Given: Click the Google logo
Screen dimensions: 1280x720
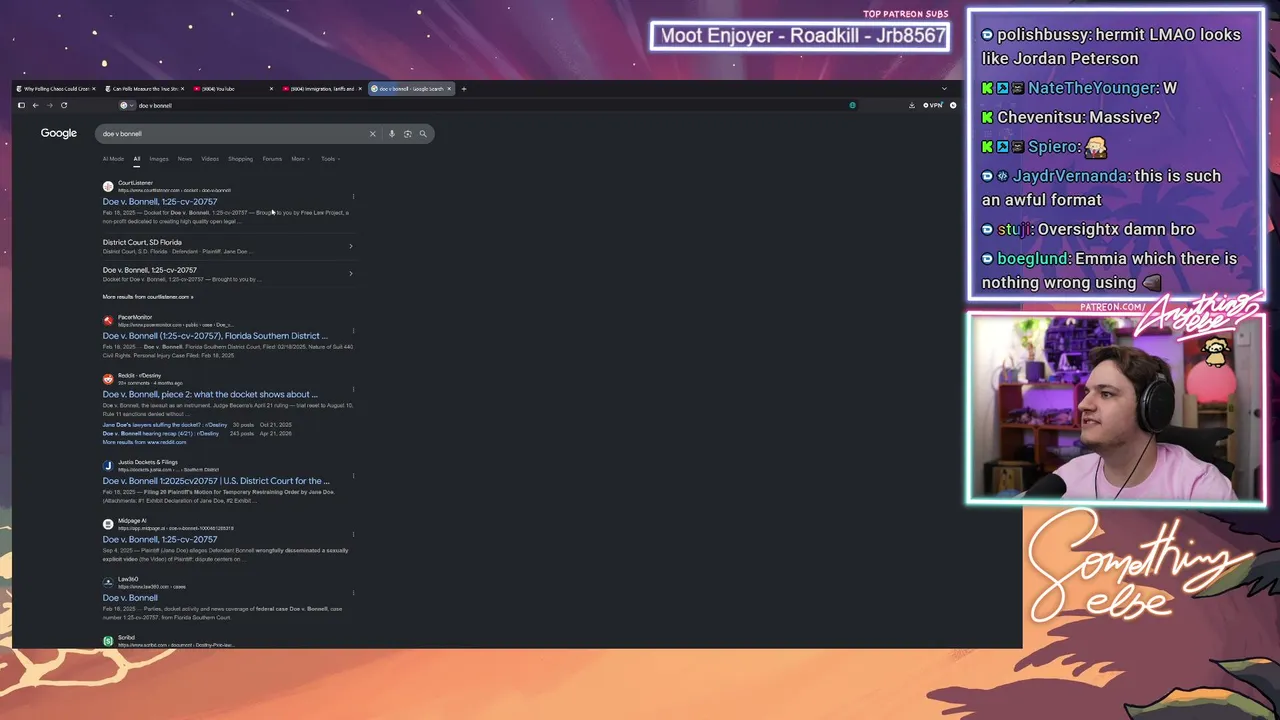Looking at the screenshot, I should point(59,133).
